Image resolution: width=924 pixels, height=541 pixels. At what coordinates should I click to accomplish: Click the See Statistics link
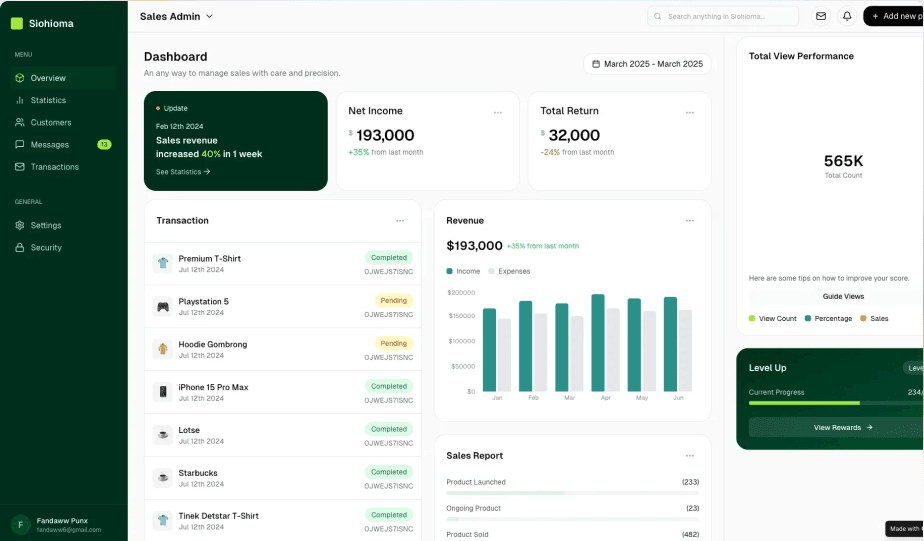click(x=183, y=172)
